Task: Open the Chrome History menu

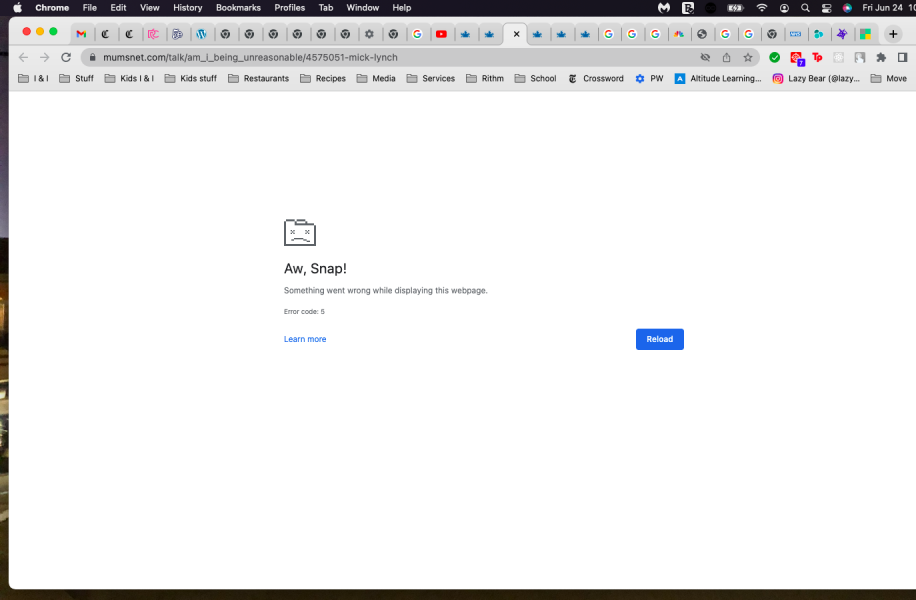Action: pyautogui.click(x=187, y=8)
